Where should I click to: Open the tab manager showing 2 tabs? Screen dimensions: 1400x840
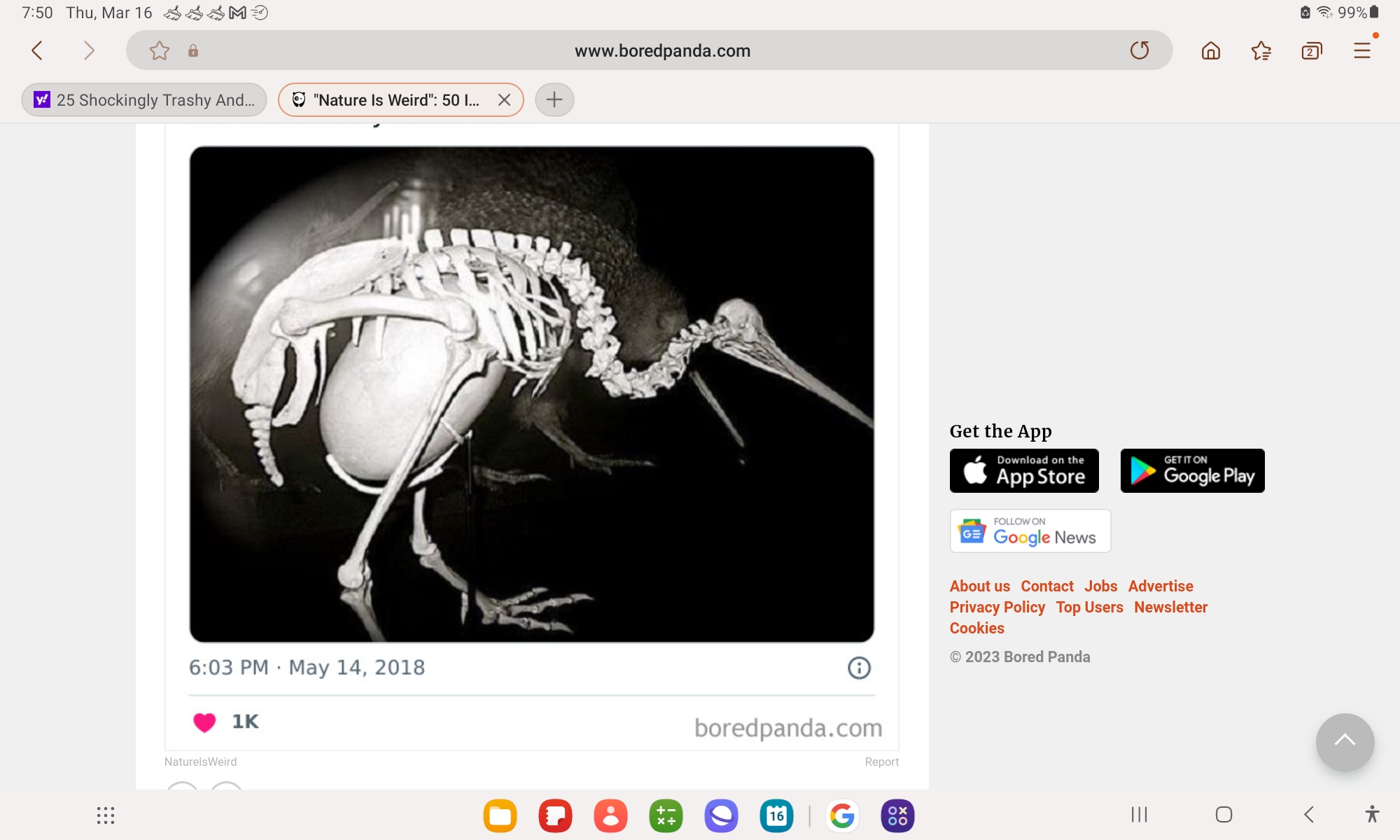[x=1311, y=50]
